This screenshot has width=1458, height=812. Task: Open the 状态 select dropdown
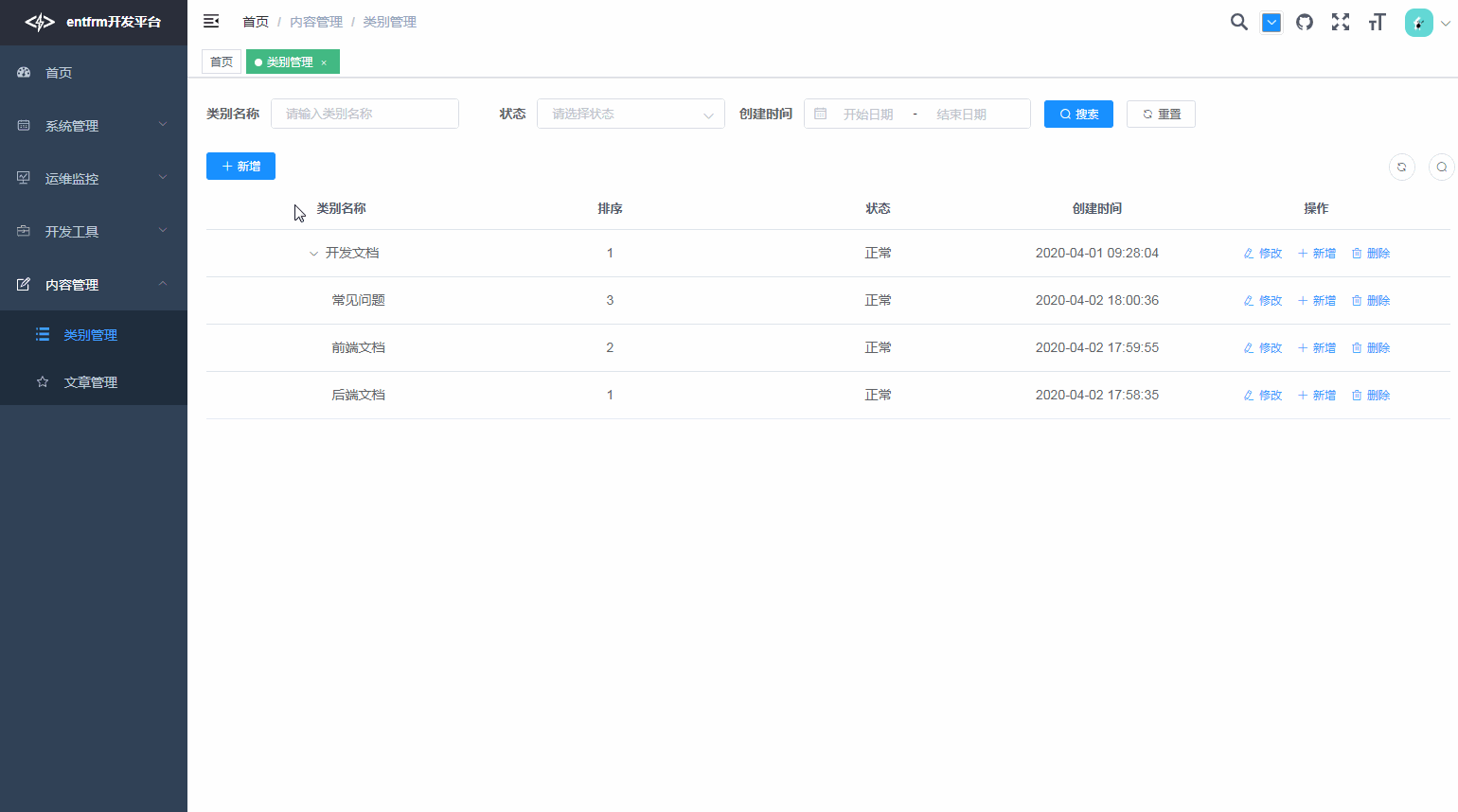(x=631, y=114)
